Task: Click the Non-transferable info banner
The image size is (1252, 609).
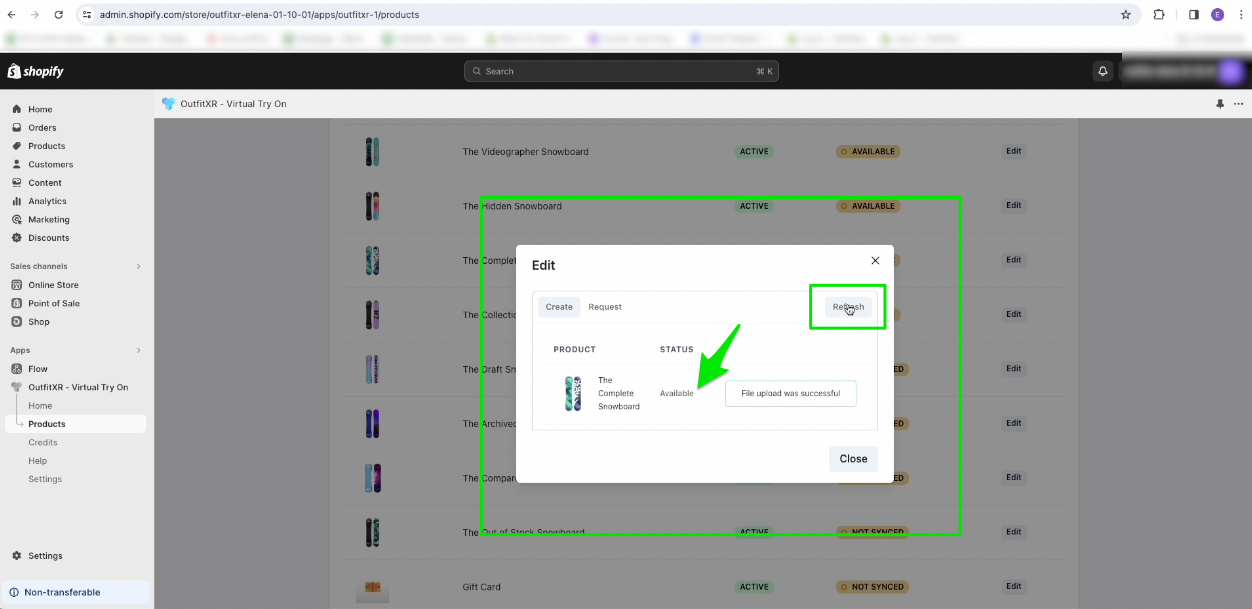Action: point(76,592)
